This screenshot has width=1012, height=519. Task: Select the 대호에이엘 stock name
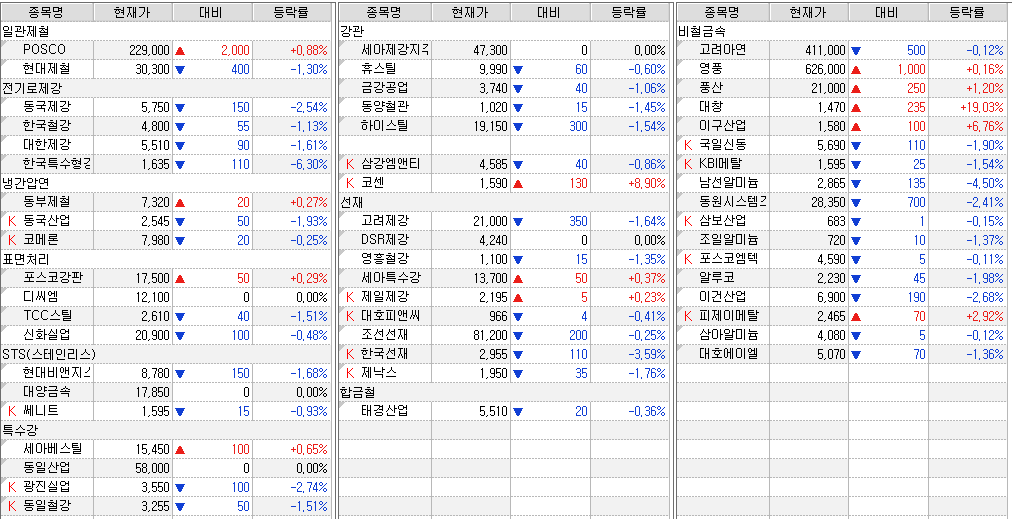(729, 354)
